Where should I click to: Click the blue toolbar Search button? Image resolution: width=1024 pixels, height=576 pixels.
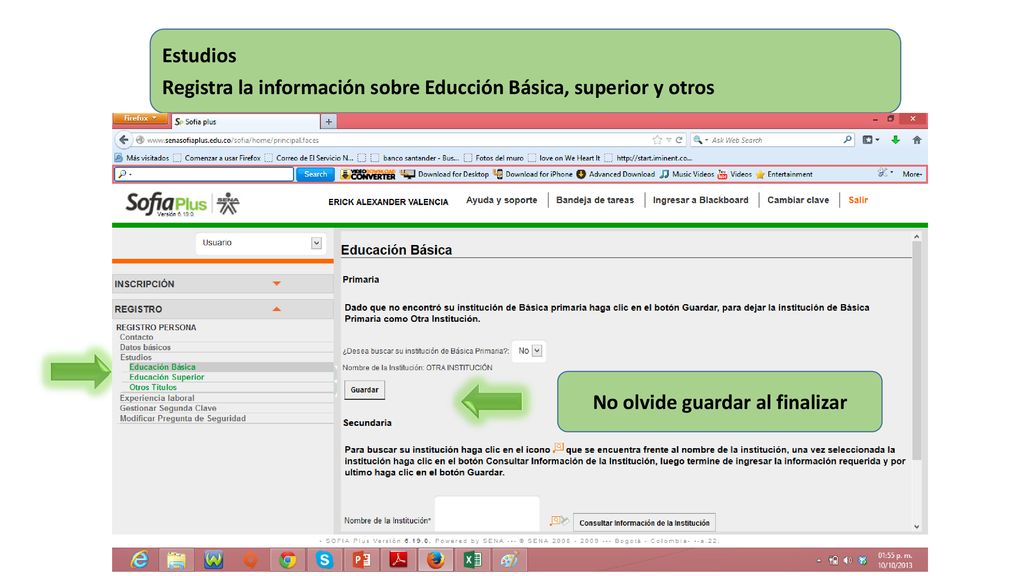[x=315, y=174]
